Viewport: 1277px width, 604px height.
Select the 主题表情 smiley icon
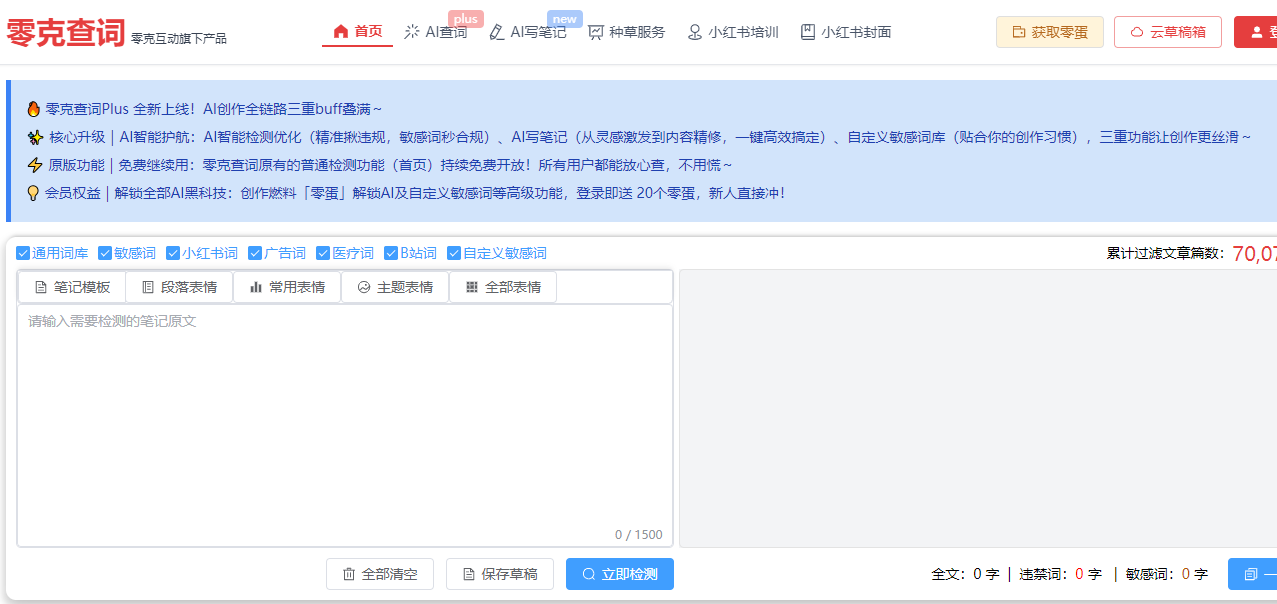point(362,287)
